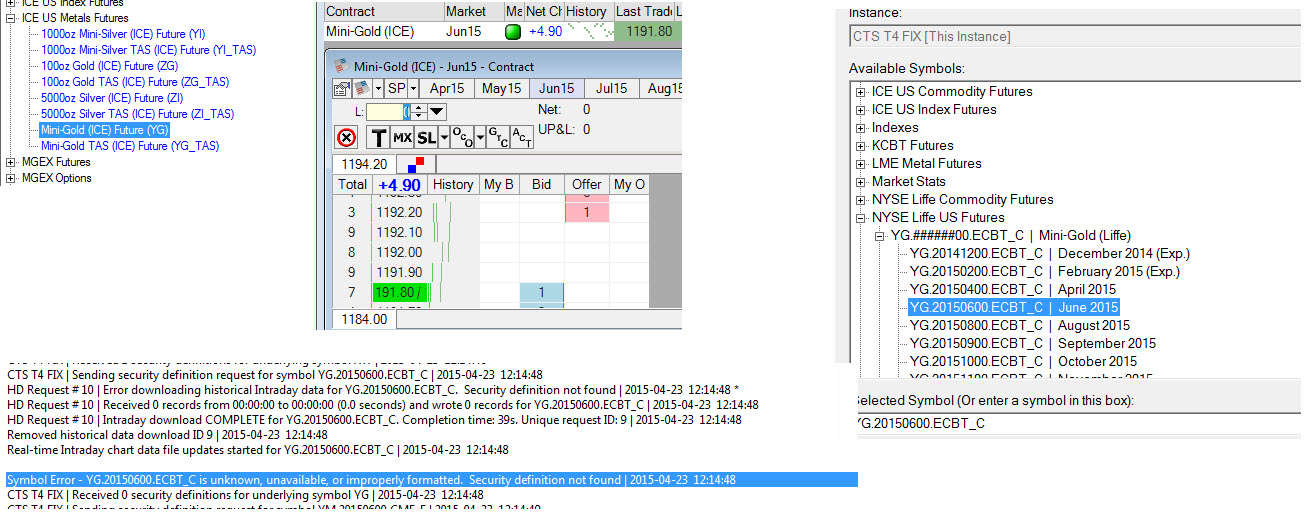The width and height of the screenshot is (1314, 520).
Task: Click the GTC time-in-force button
Action: 498,137
